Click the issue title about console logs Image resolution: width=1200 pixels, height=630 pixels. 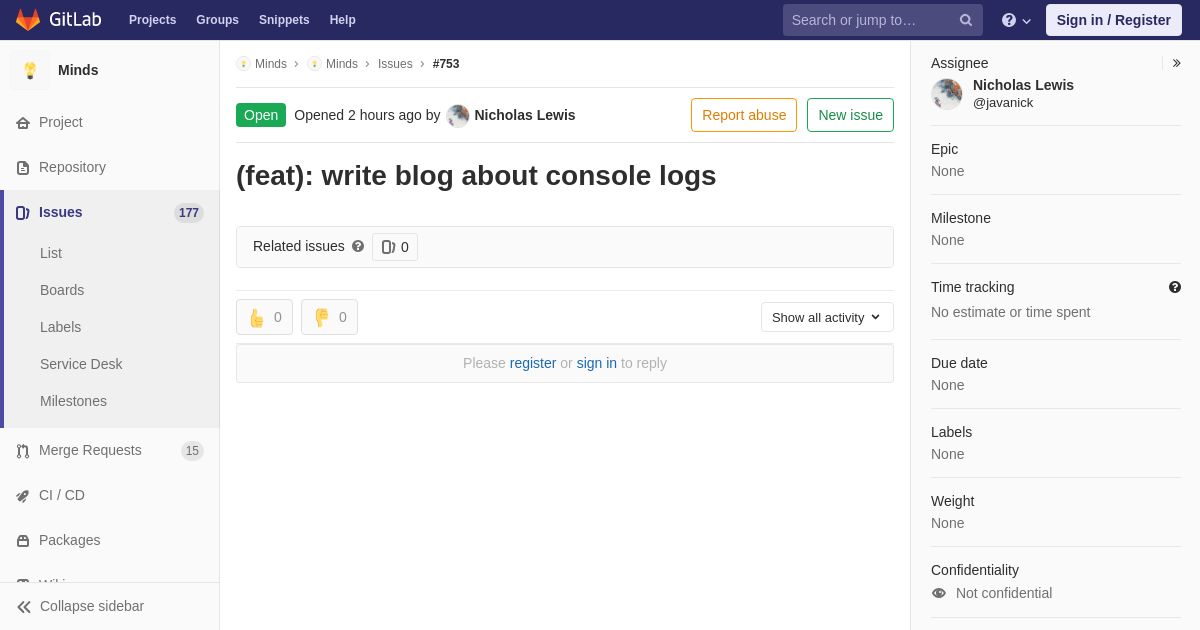pyautogui.click(x=476, y=176)
